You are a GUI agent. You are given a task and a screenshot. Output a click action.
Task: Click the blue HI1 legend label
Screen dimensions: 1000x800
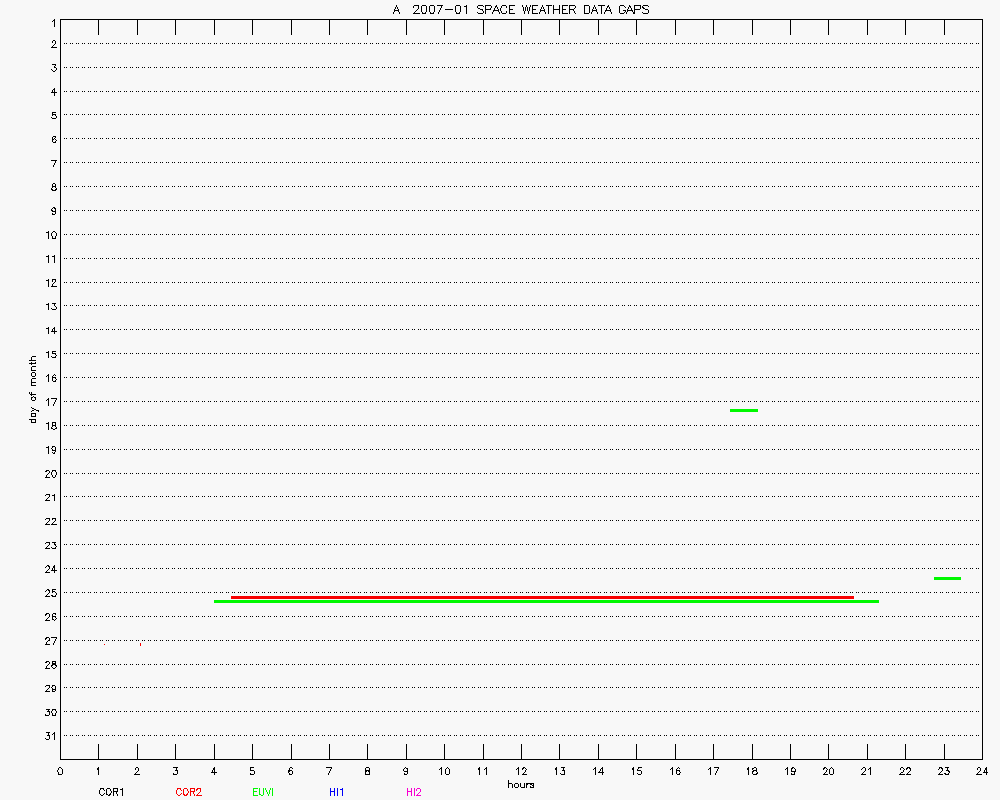(336, 792)
